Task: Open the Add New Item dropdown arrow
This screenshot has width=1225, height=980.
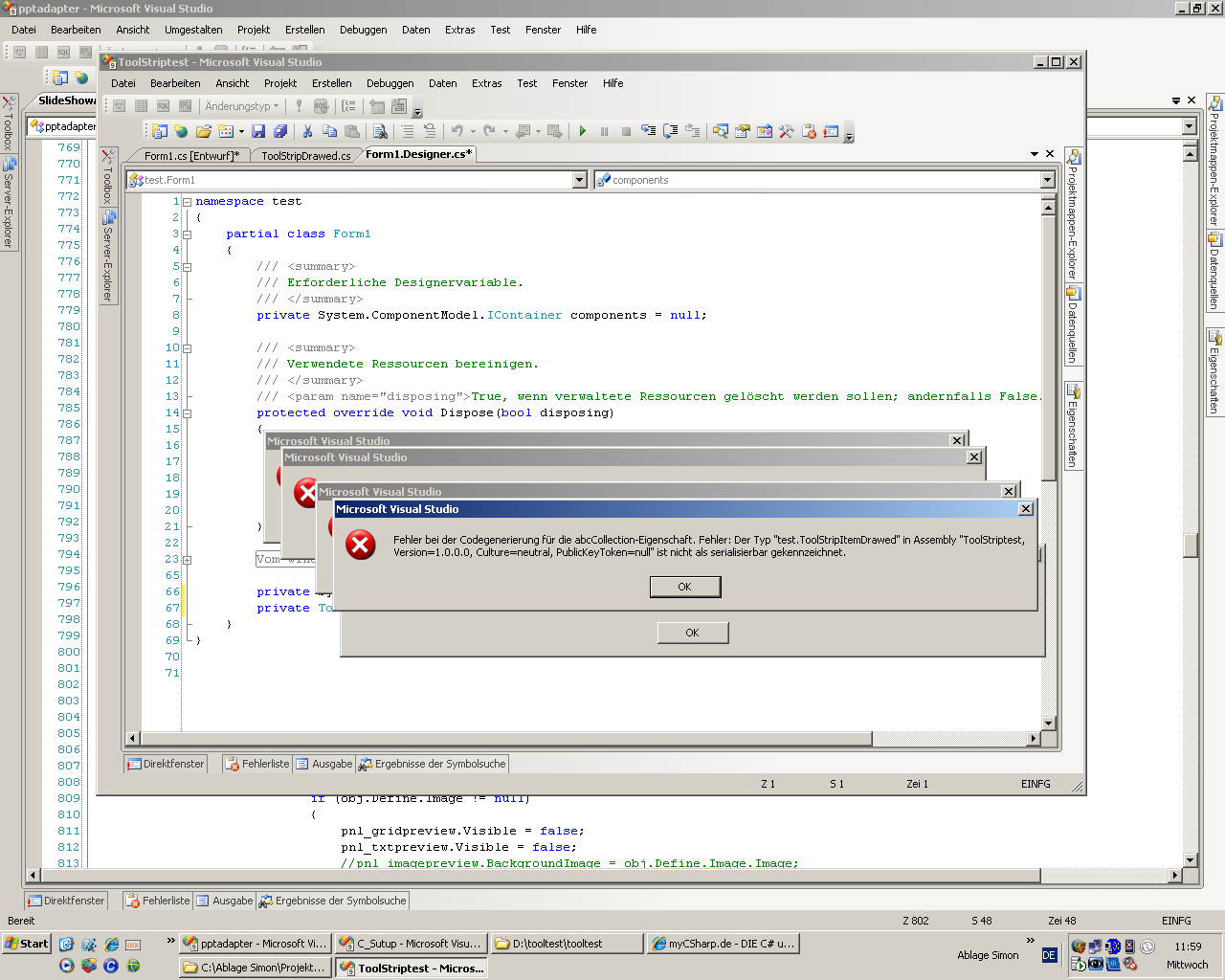Action: 241,131
